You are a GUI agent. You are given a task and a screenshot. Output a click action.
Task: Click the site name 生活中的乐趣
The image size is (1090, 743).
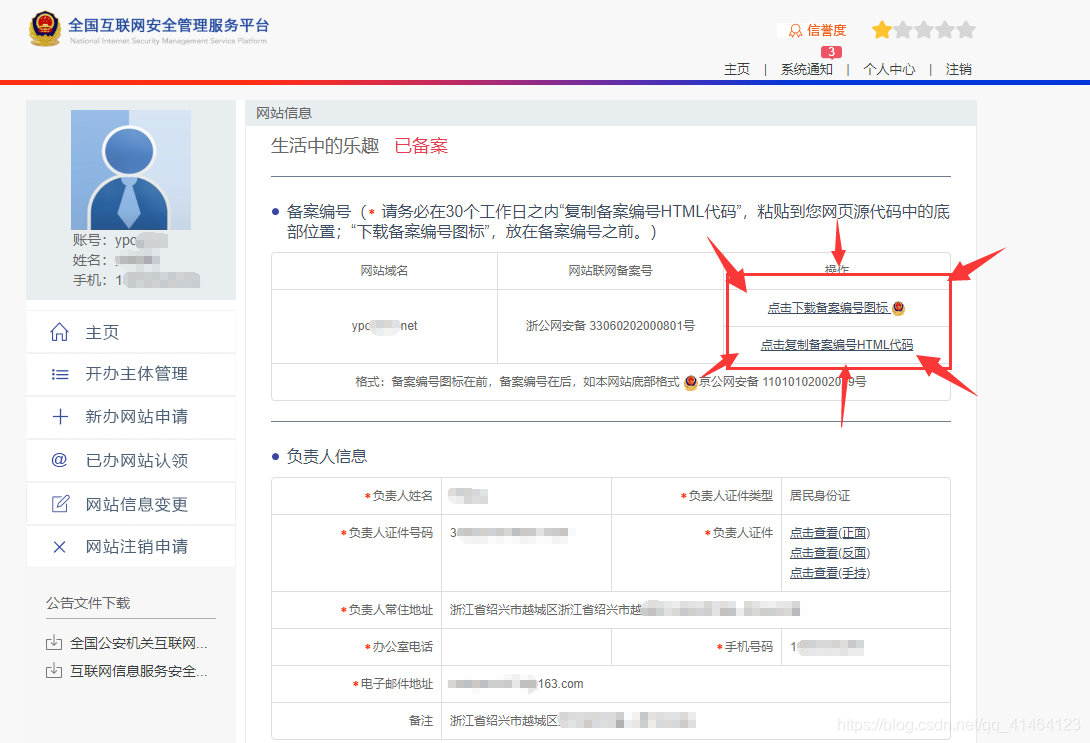point(325,146)
